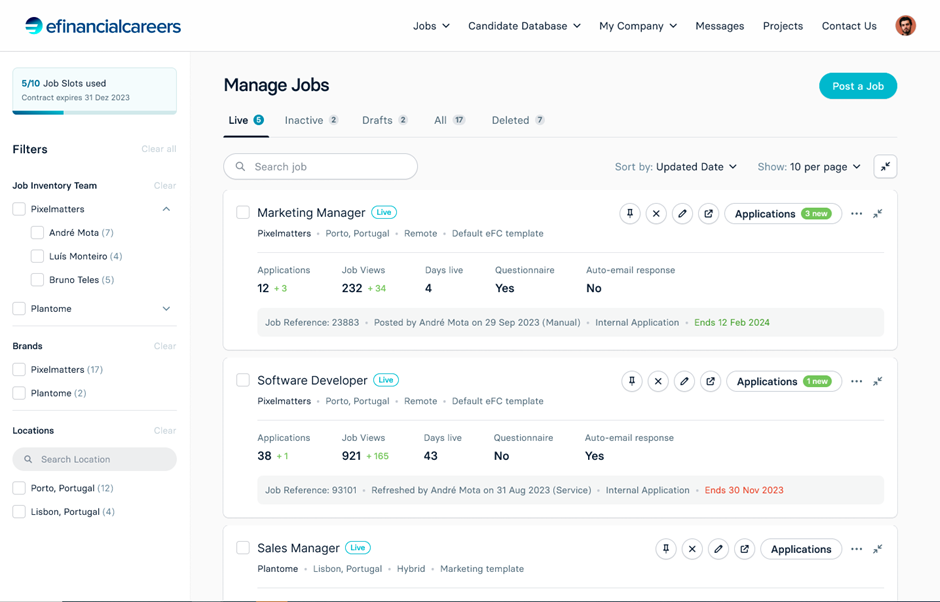Pin the Marketing Manager job
This screenshot has width=940, height=602.
coord(630,213)
